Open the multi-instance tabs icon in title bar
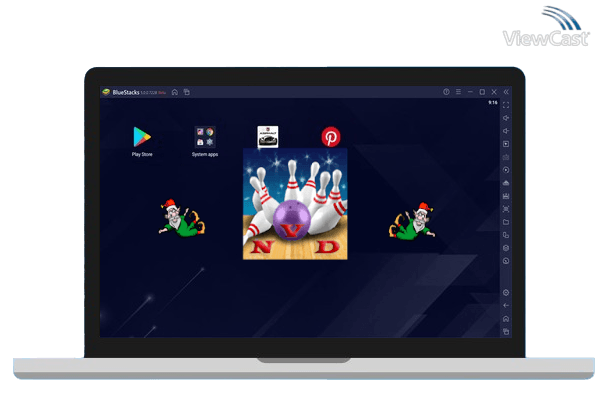Screen dimensions: 602x414 [187, 92]
